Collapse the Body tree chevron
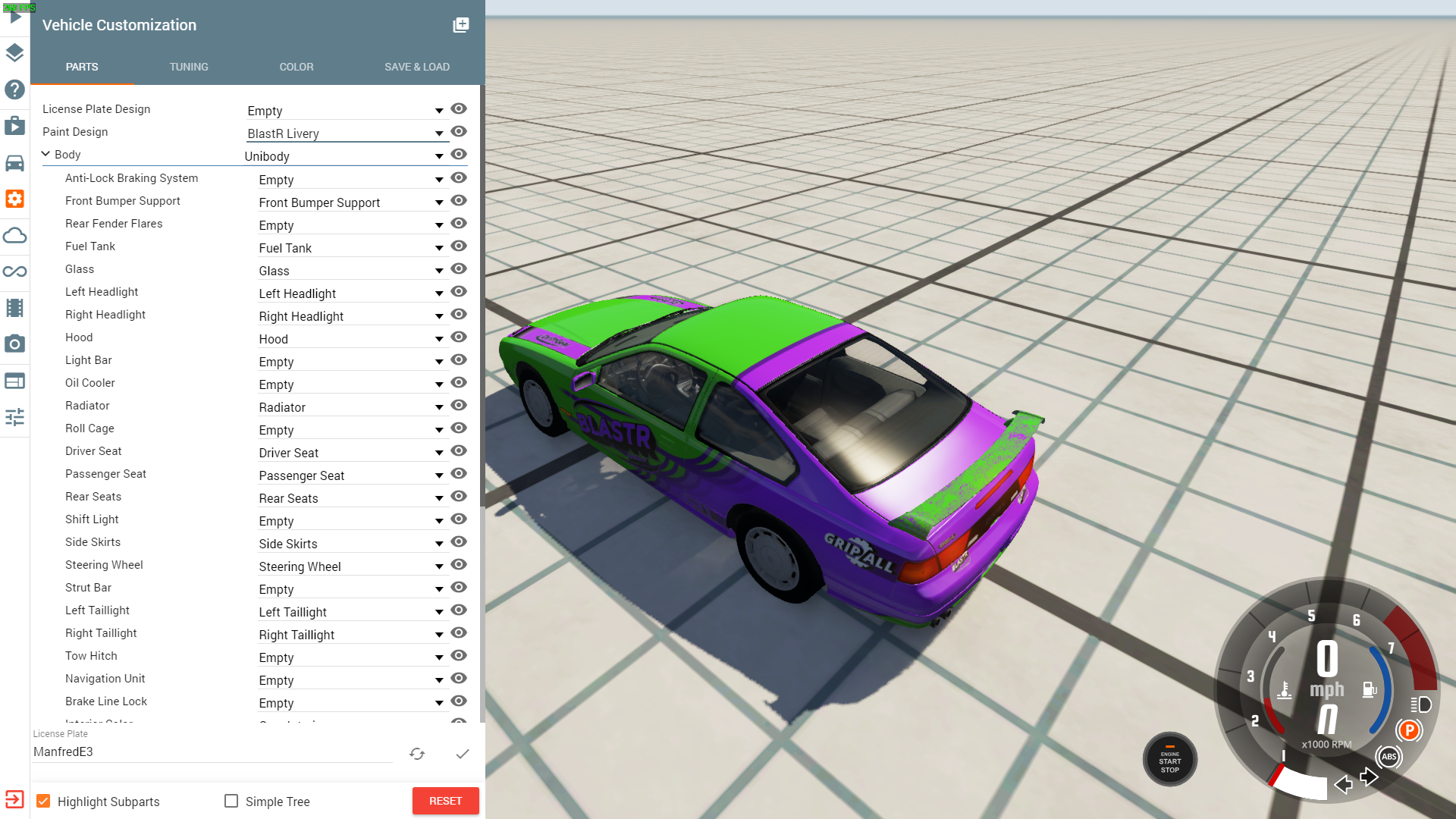 tap(45, 154)
